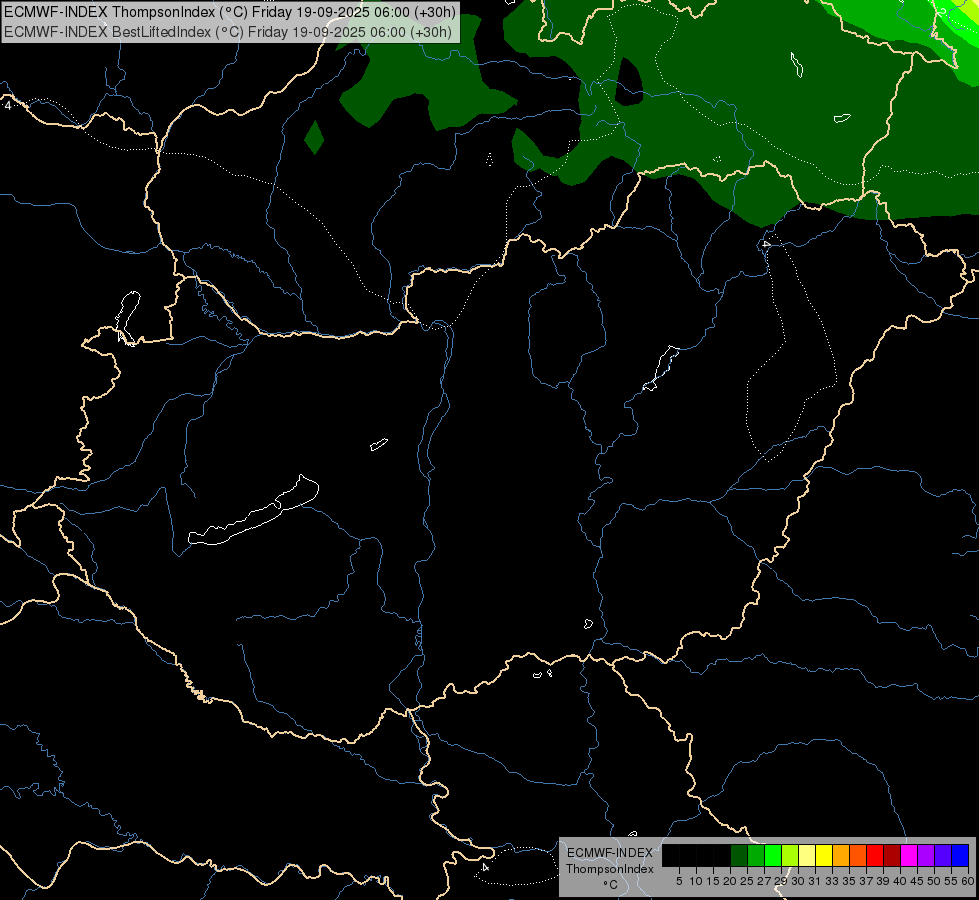Click legend tick value 15
The height and width of the screenshot is (900, 979).
[713, 881]
